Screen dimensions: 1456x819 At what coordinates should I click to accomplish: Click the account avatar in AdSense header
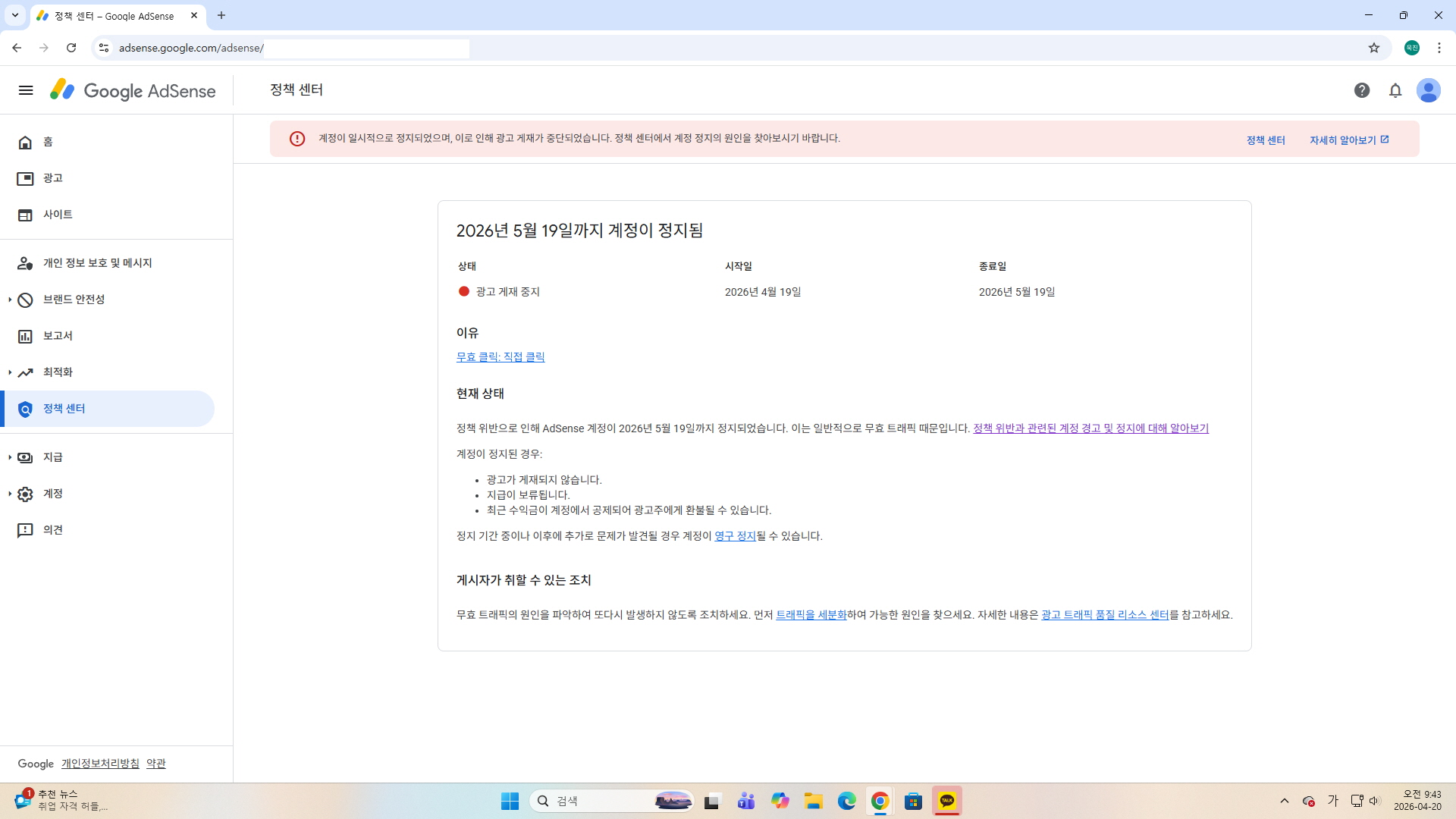tap(1429, 91)
